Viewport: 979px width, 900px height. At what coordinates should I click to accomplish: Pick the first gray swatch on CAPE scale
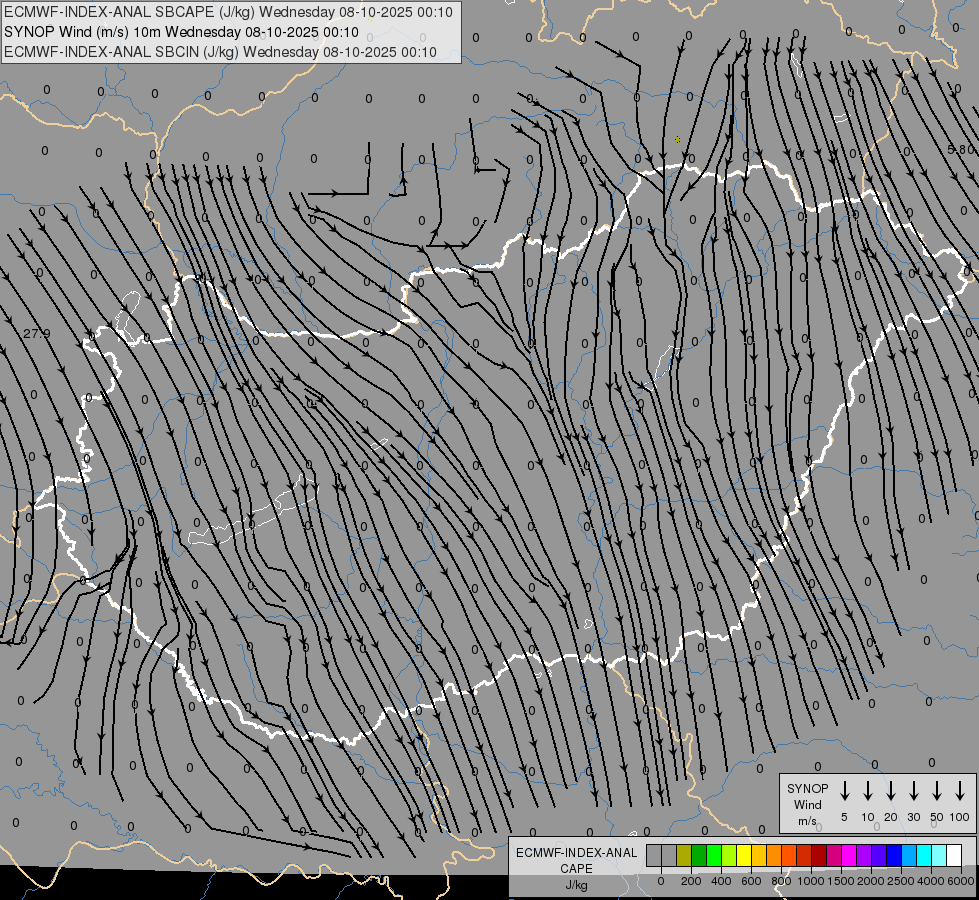pos(654,855)
